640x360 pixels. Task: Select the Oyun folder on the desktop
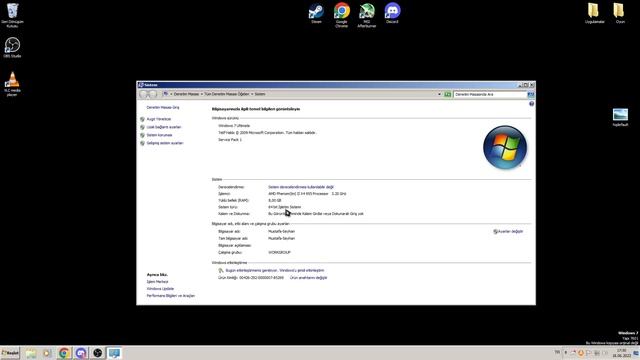pos(620,13)
